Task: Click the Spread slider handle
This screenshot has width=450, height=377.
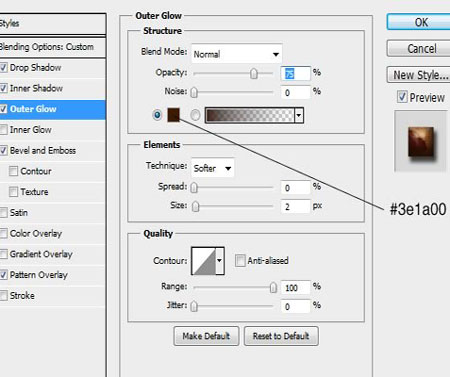Action: [194, 188]
